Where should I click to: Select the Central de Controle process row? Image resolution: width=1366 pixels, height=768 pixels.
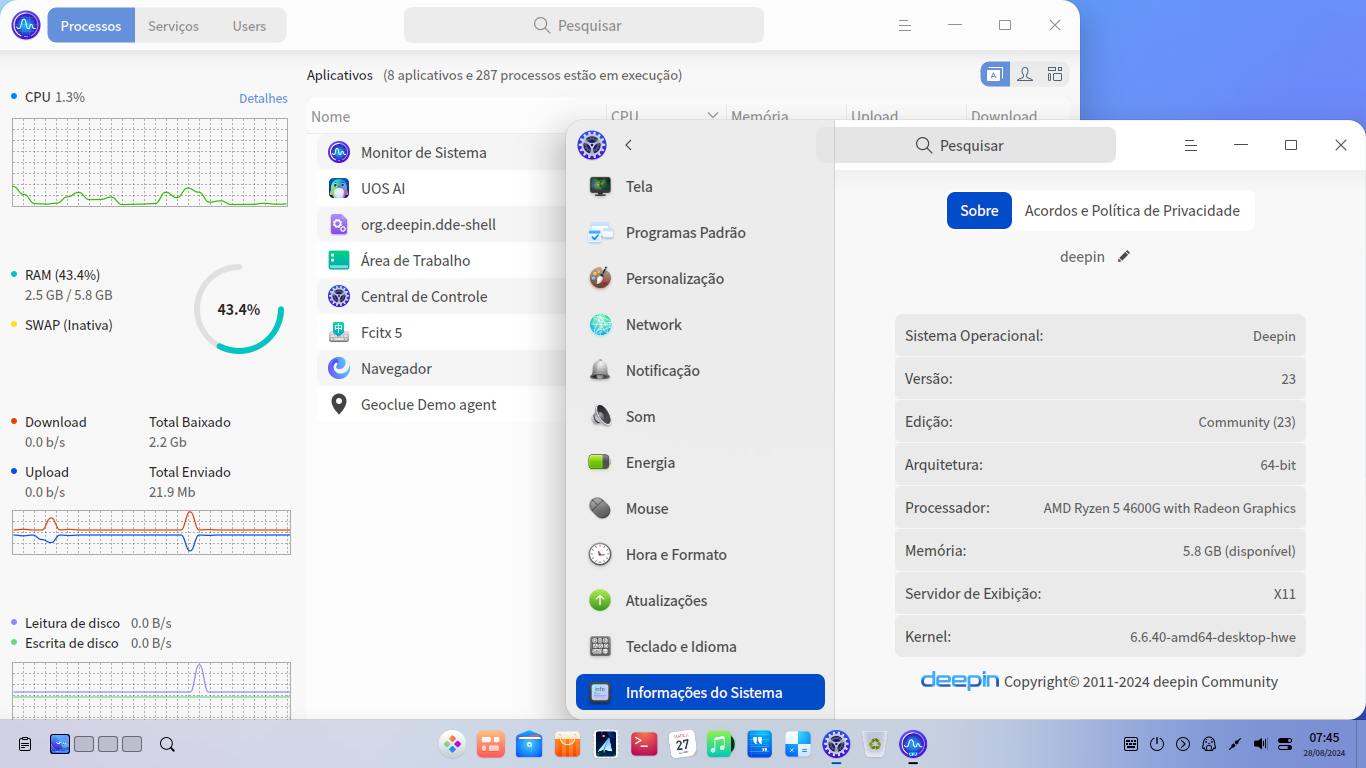(442, 297)
